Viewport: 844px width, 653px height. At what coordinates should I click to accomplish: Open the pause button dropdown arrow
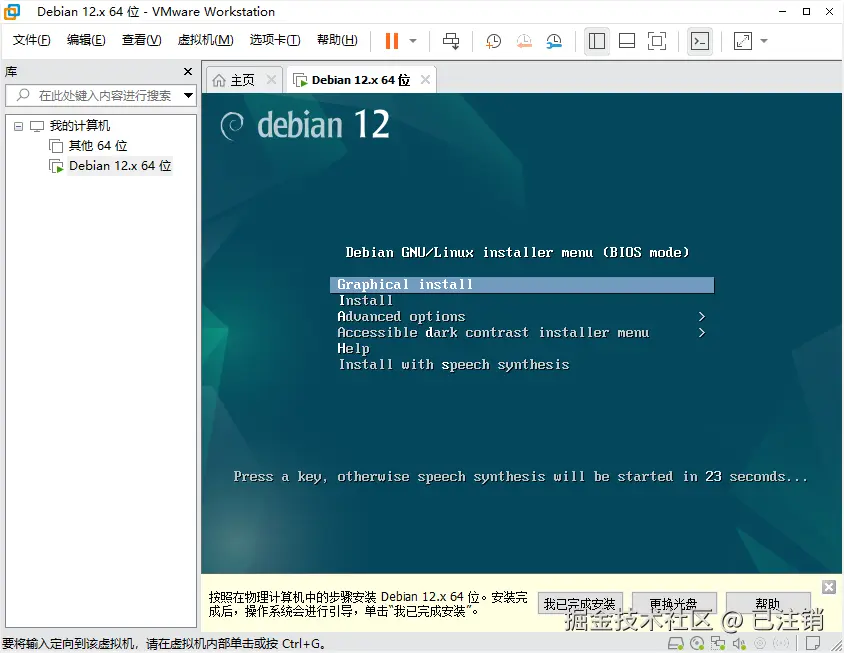411,41
